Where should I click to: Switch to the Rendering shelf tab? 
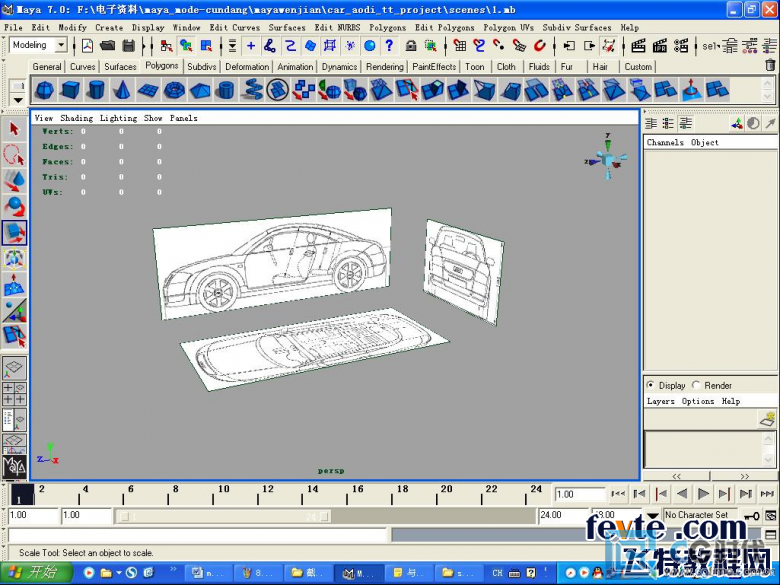(385, 66)
